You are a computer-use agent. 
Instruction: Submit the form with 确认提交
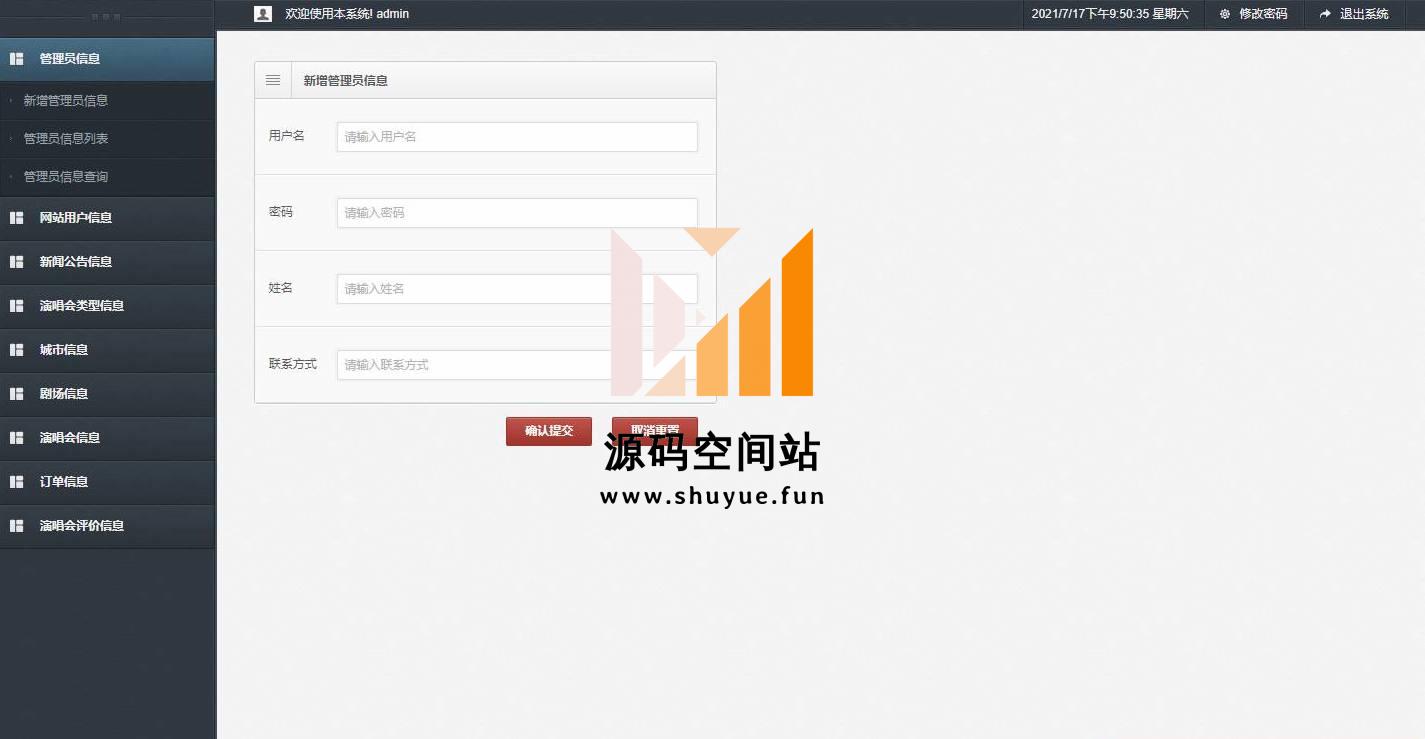click(549, 431)
